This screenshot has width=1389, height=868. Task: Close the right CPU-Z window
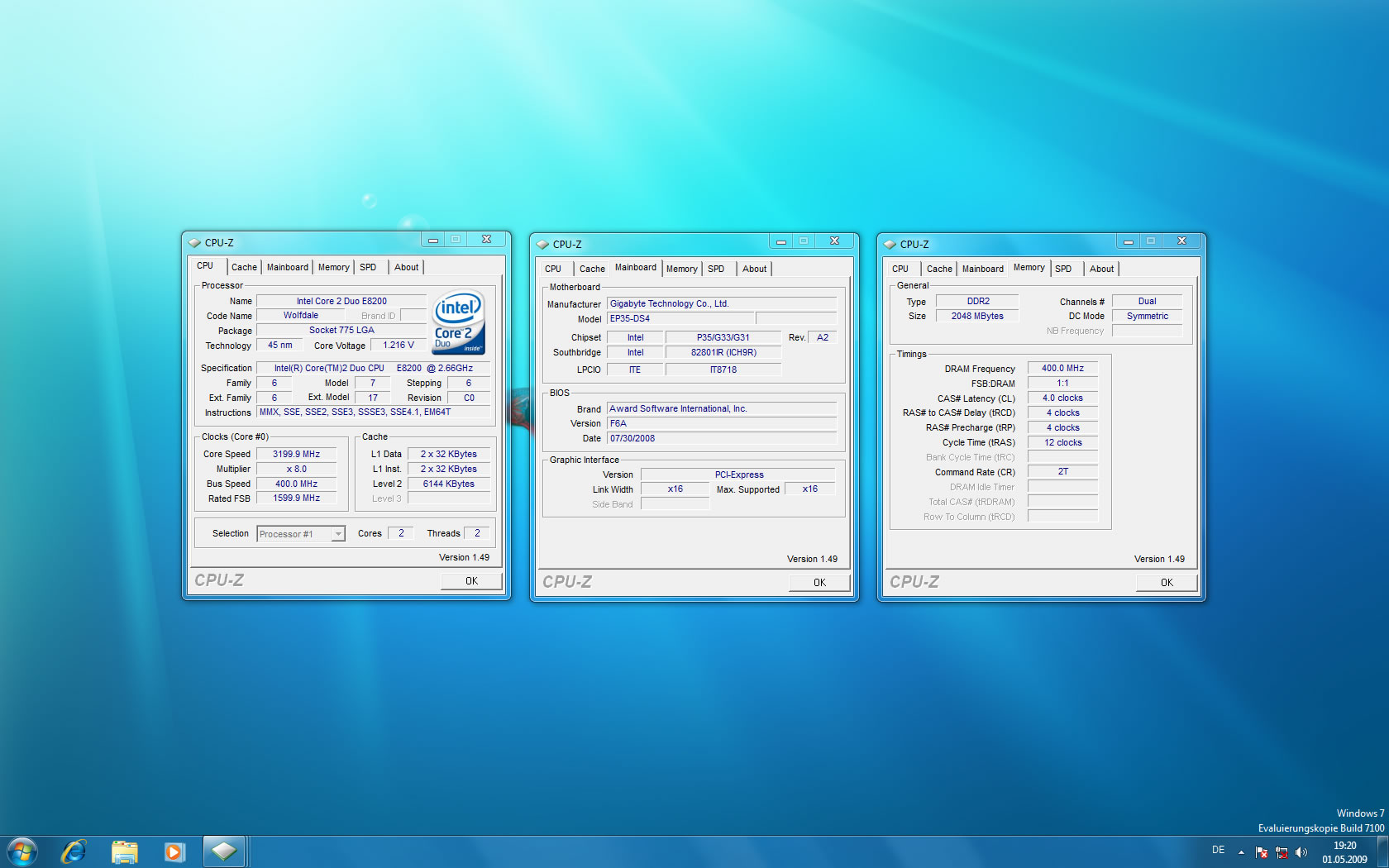(1182, 241)
